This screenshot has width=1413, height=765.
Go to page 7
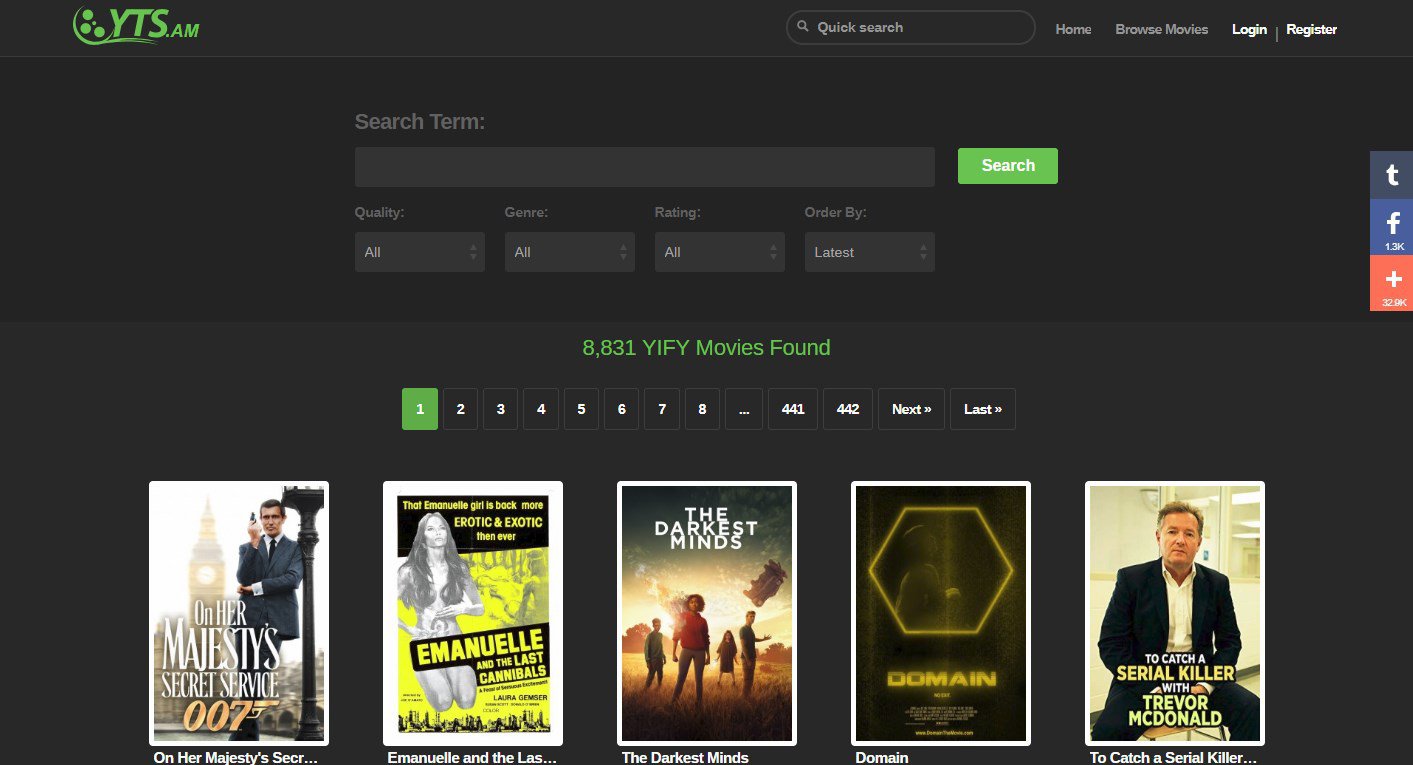[662, 409]
